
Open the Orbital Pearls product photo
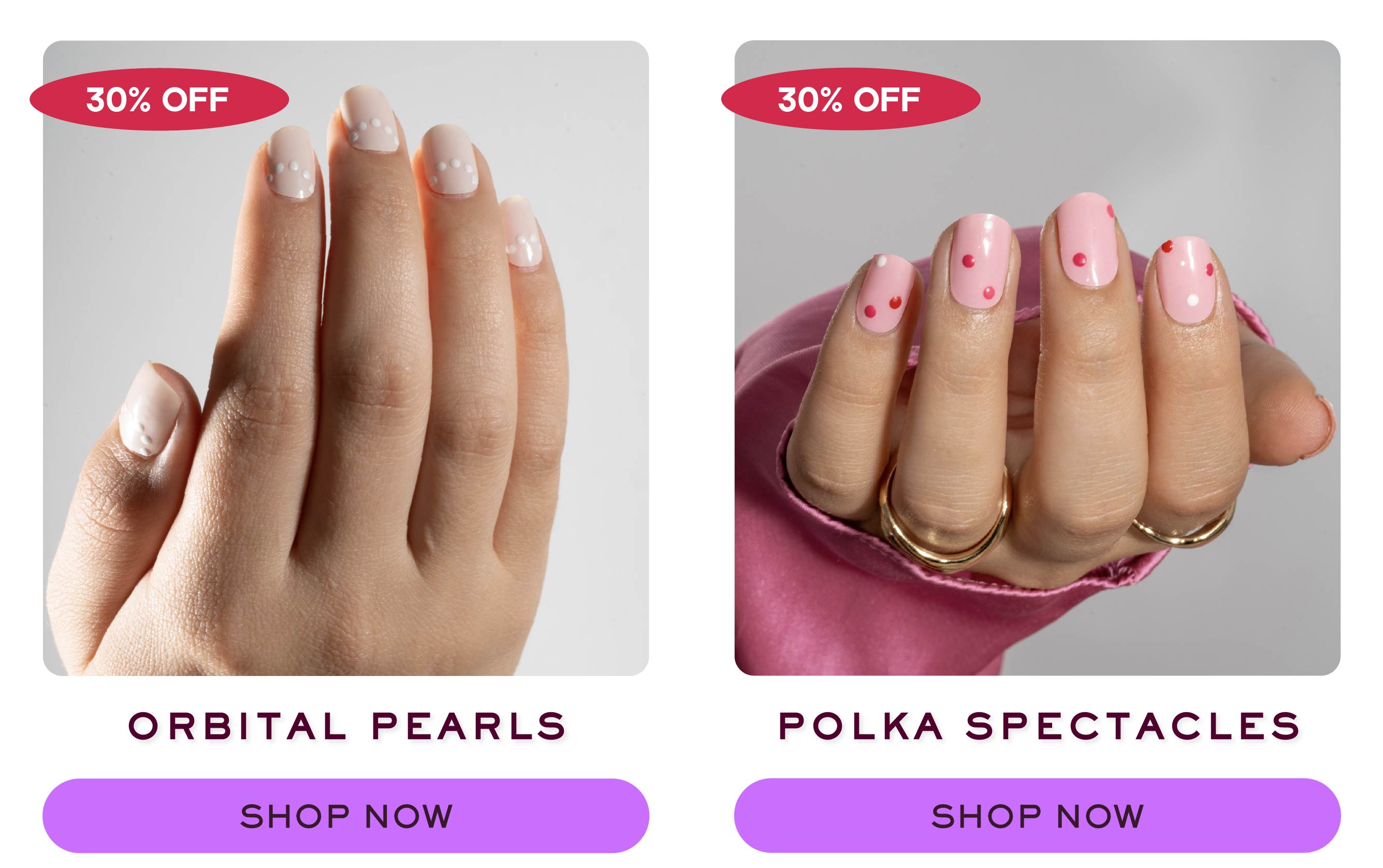coord(346,358)
